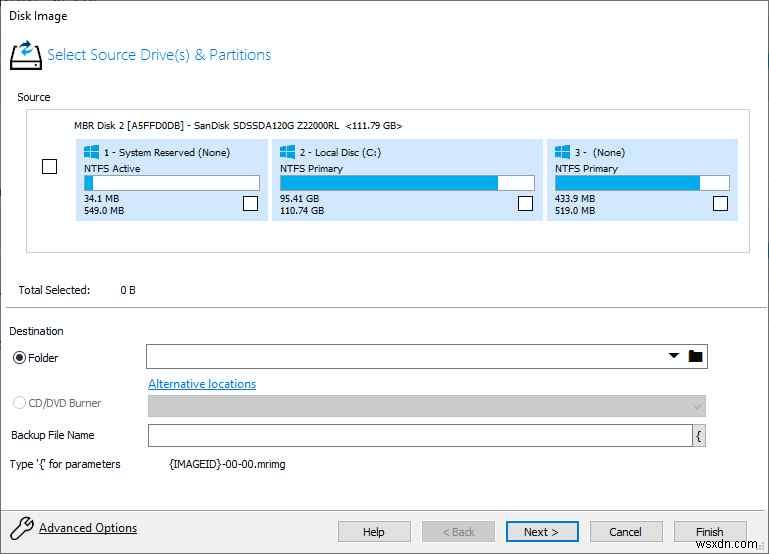The width and height of the screenshot is (769, 554).
Task: Click the Cancel button
Action: tap(625, 532)
